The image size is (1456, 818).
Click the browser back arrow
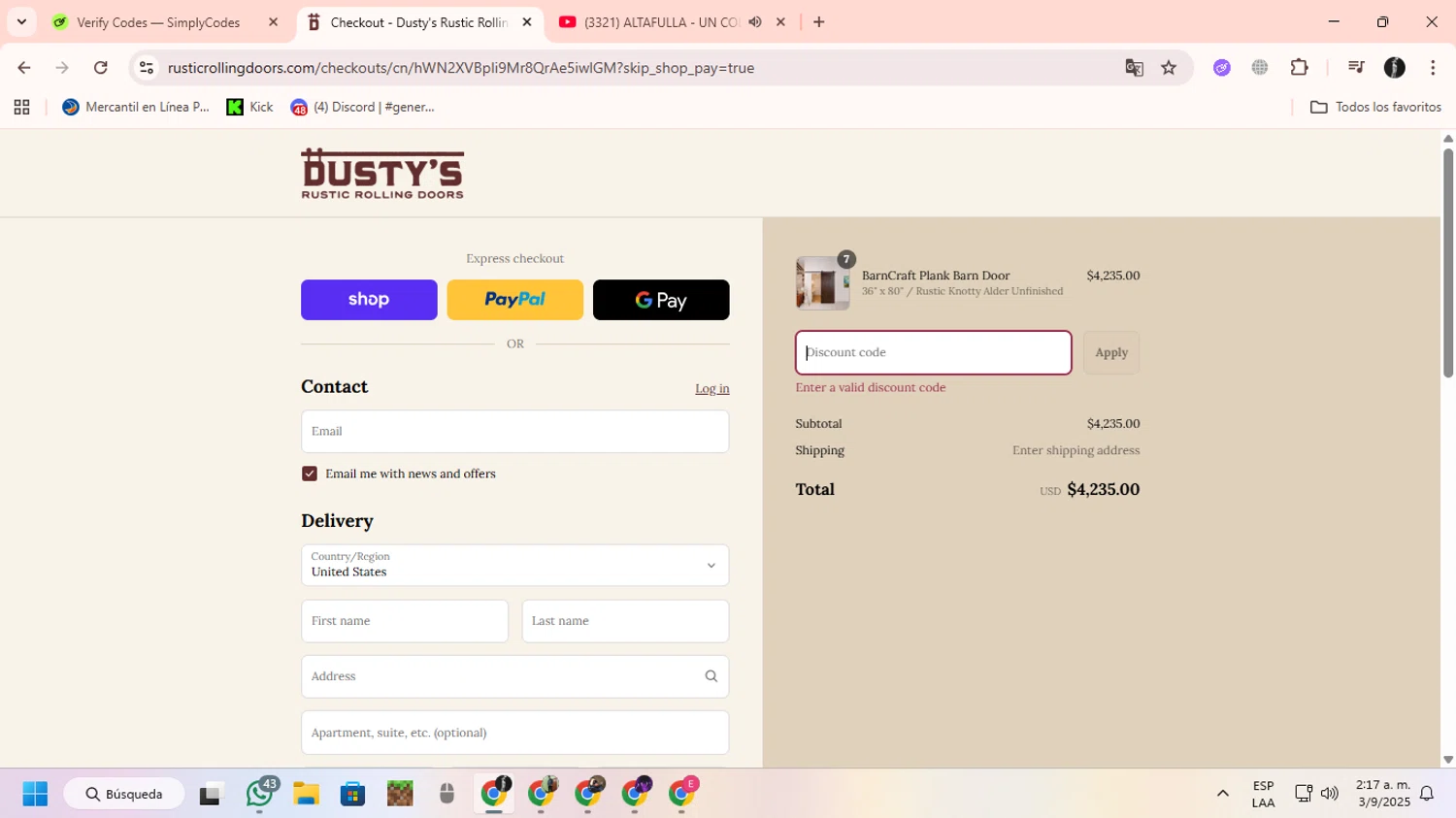[x=24, y=68]
